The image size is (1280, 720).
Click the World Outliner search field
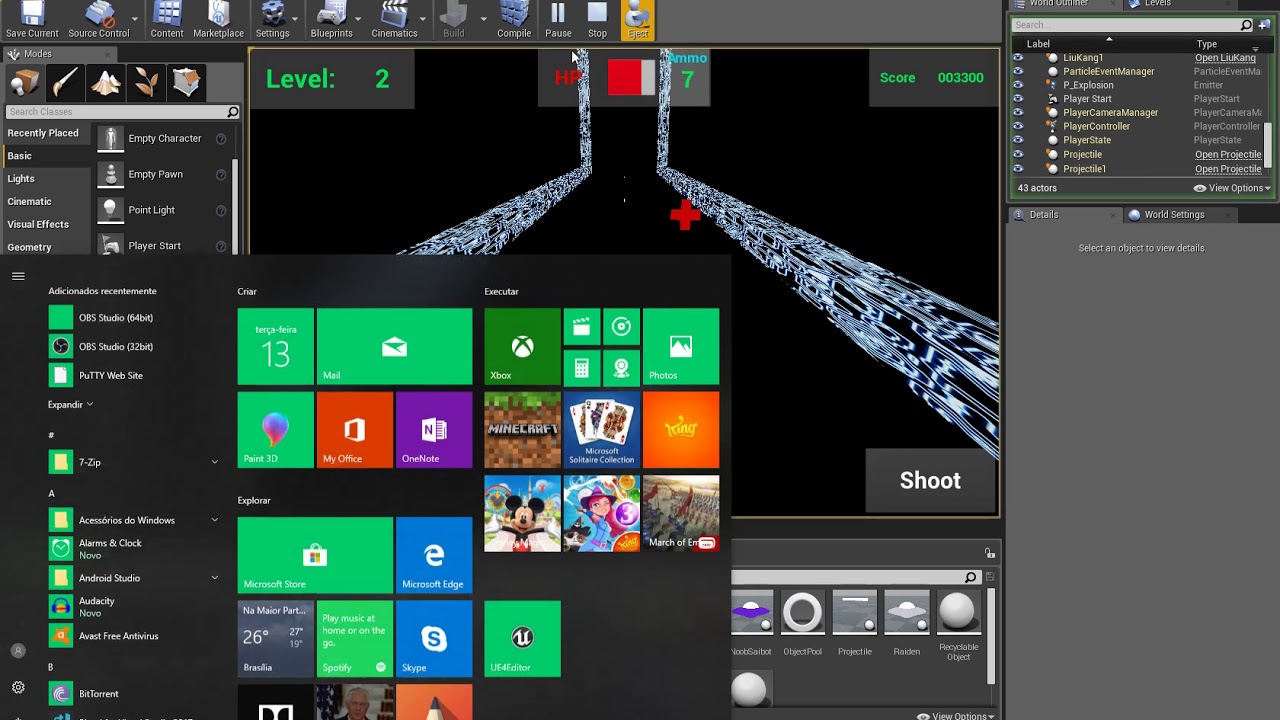[1132, 25]
